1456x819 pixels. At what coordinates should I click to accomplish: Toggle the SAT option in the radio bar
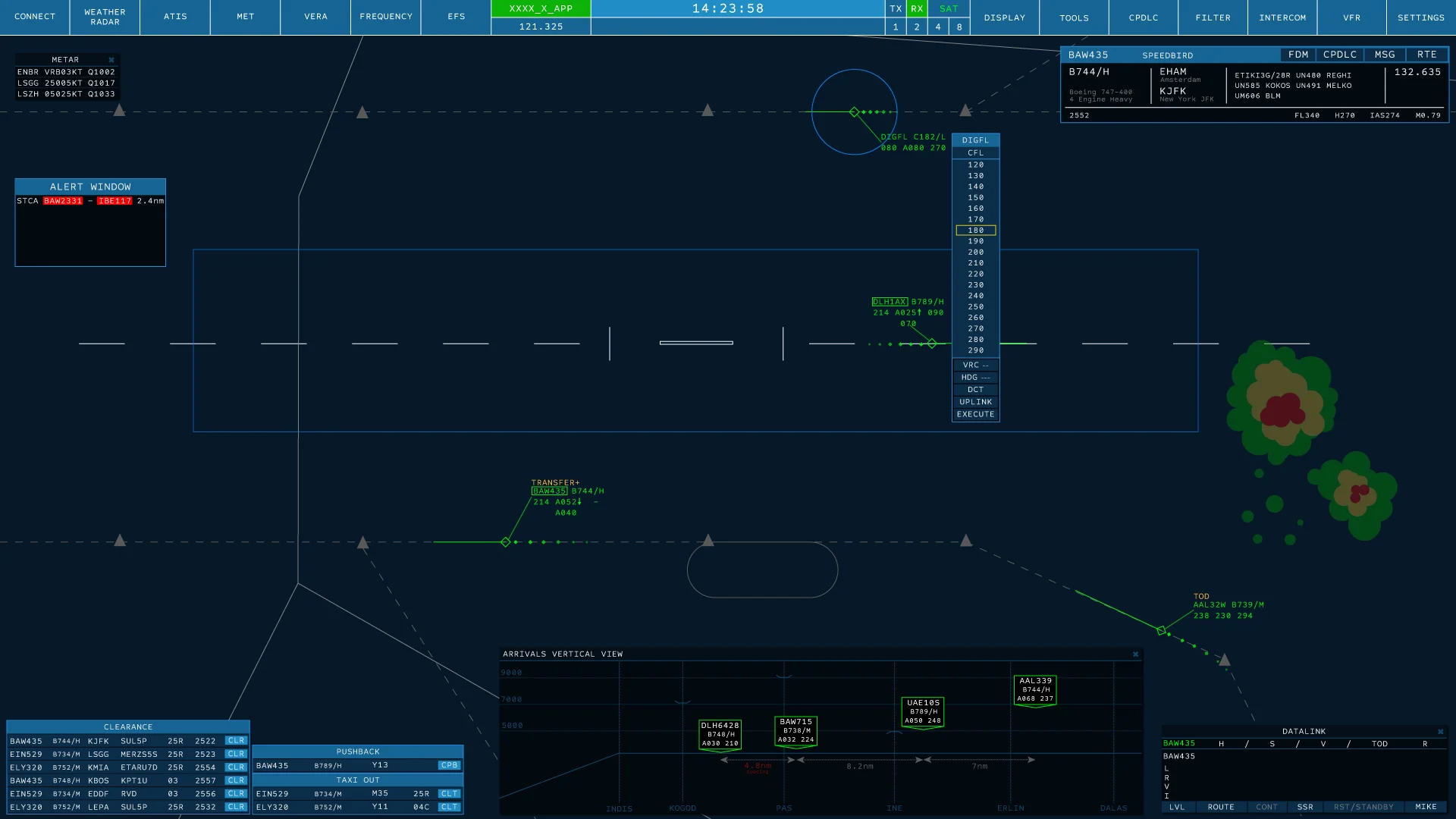(948, 9)
